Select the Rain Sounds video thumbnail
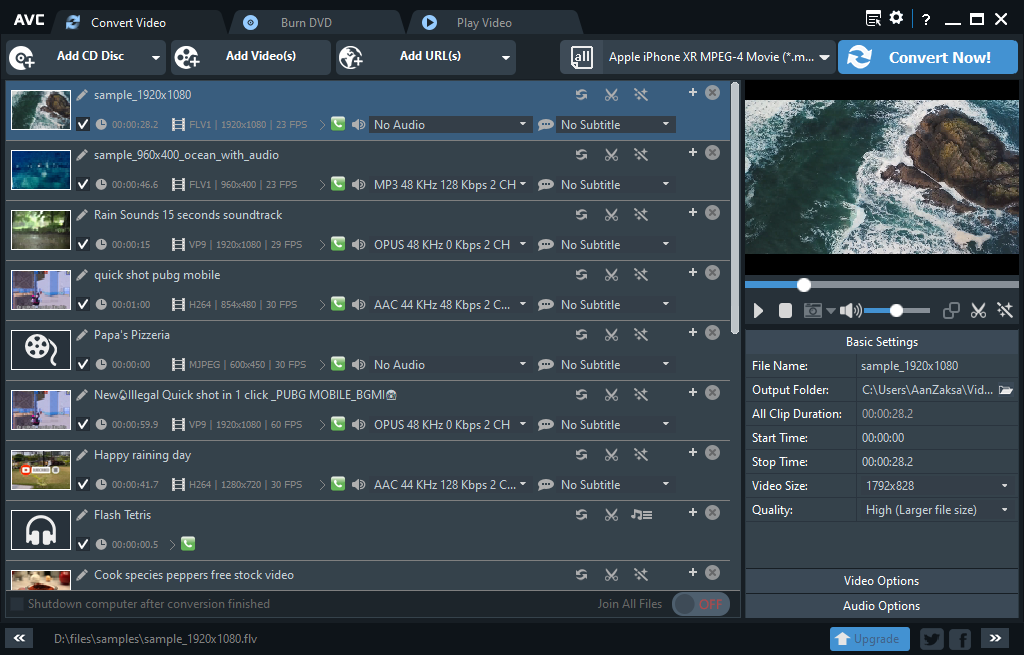This screenshot has width=1024, height=655. [41, 230]
